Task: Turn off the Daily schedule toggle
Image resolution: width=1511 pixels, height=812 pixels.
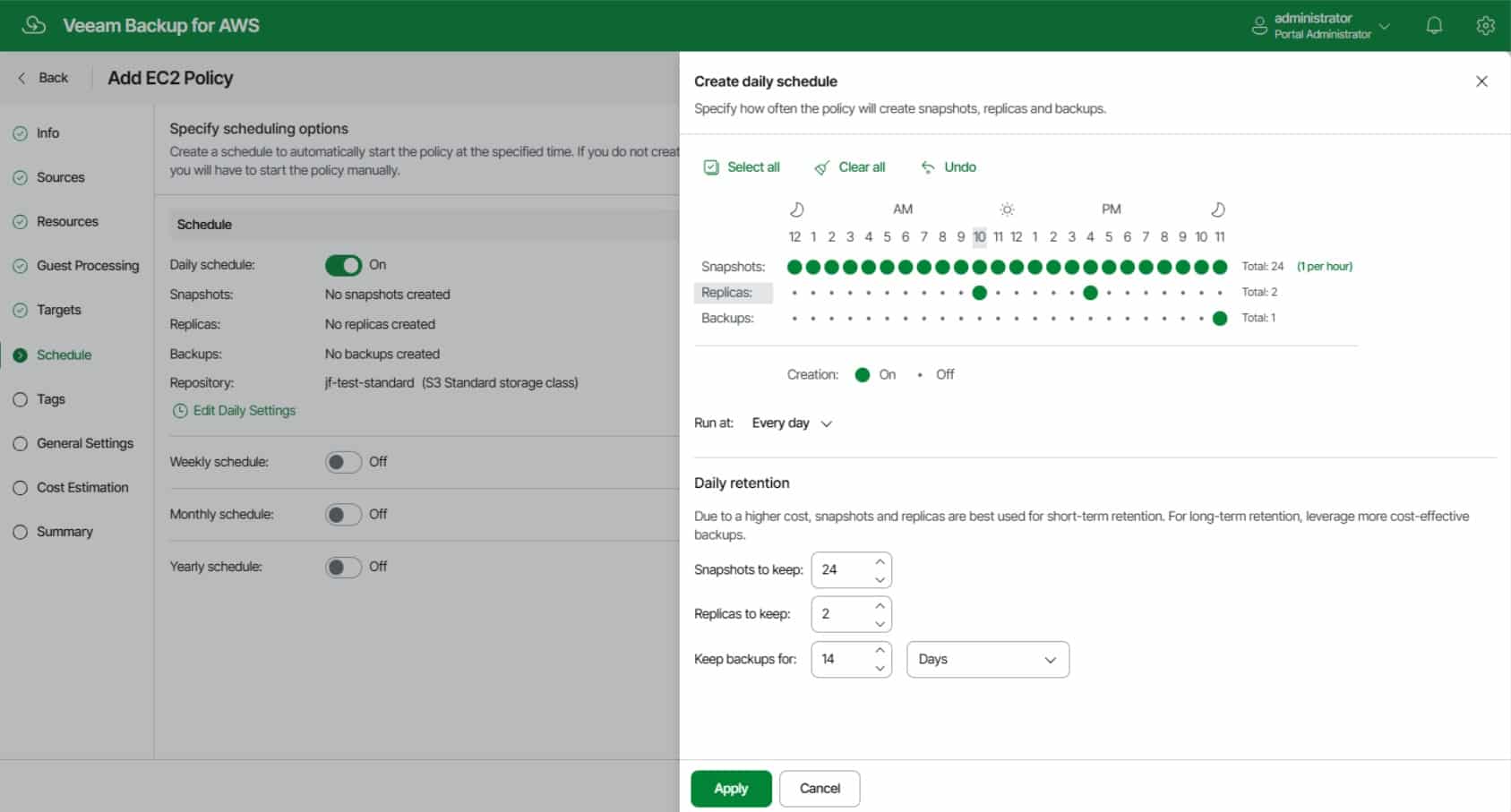Action: point(343,265)
